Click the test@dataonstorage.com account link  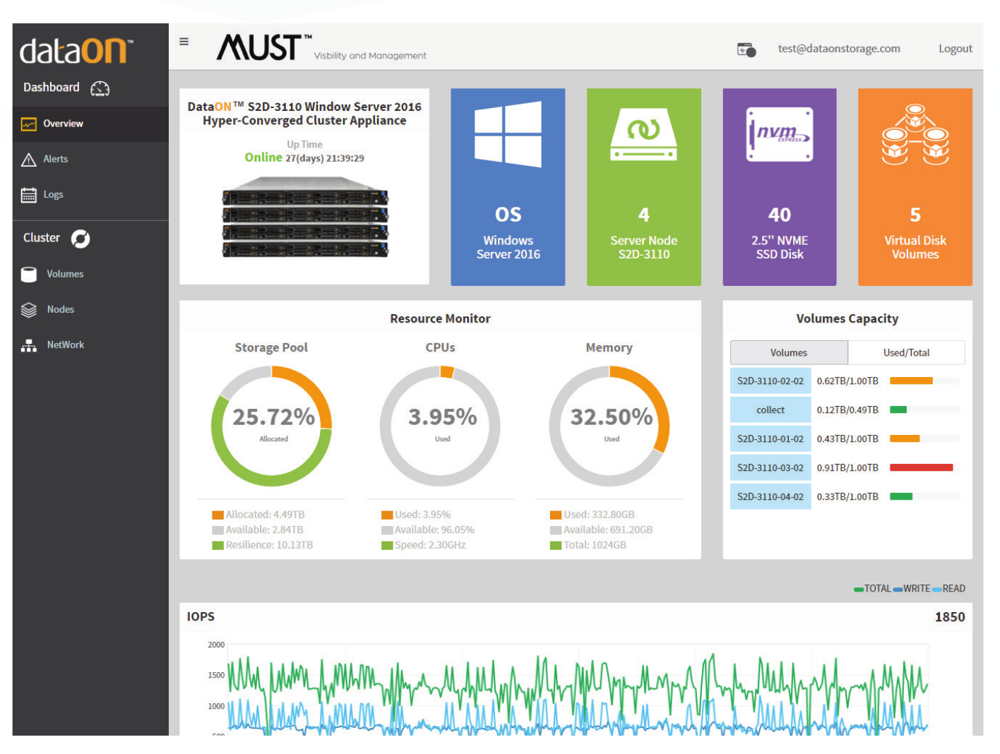[x=839, y=48]
